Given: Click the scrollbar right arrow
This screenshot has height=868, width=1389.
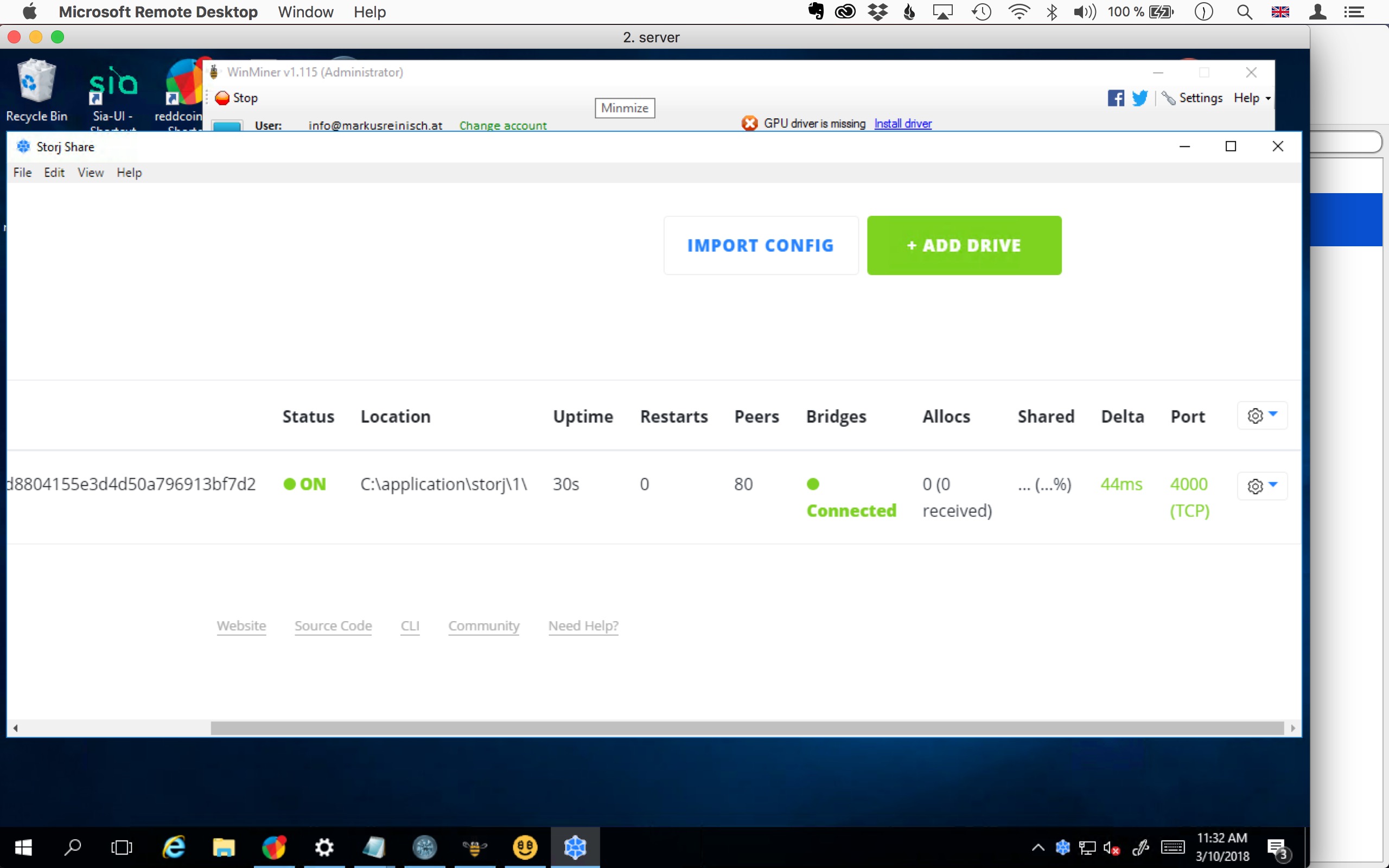Looking at the screenshot, I should tap(1292, 728).
